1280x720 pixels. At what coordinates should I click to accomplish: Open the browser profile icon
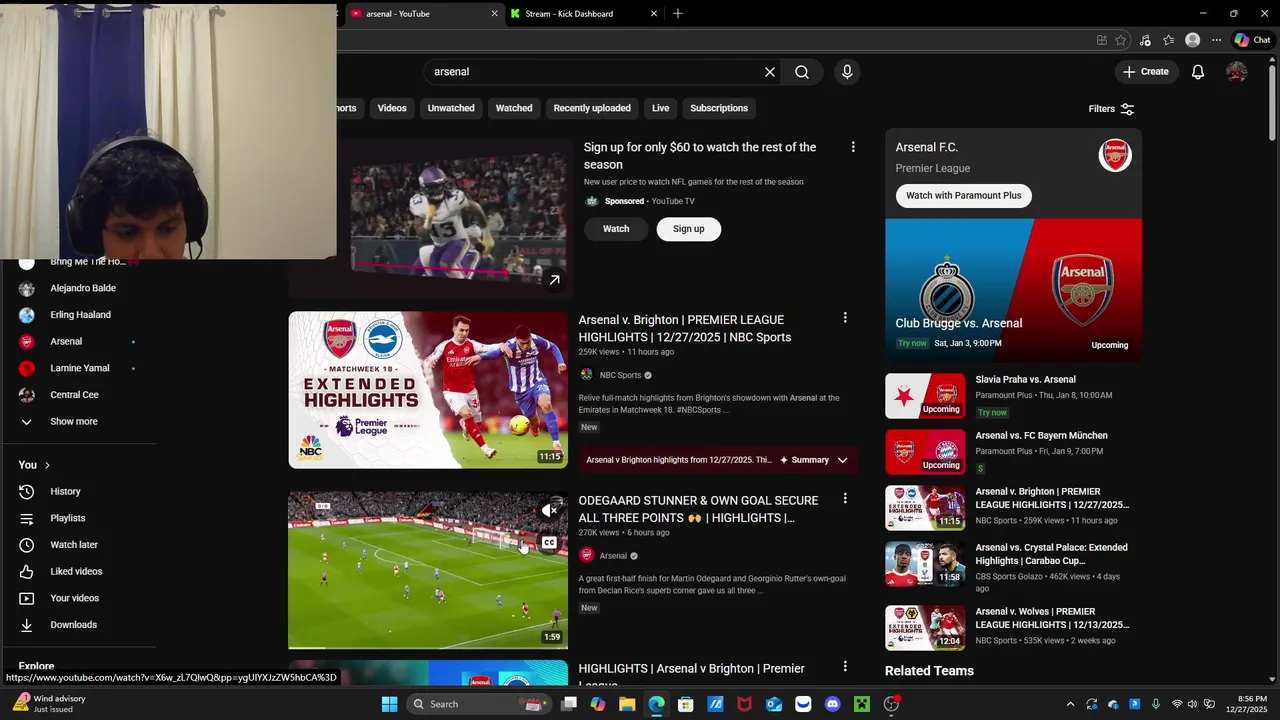[x=1192, y=40]
